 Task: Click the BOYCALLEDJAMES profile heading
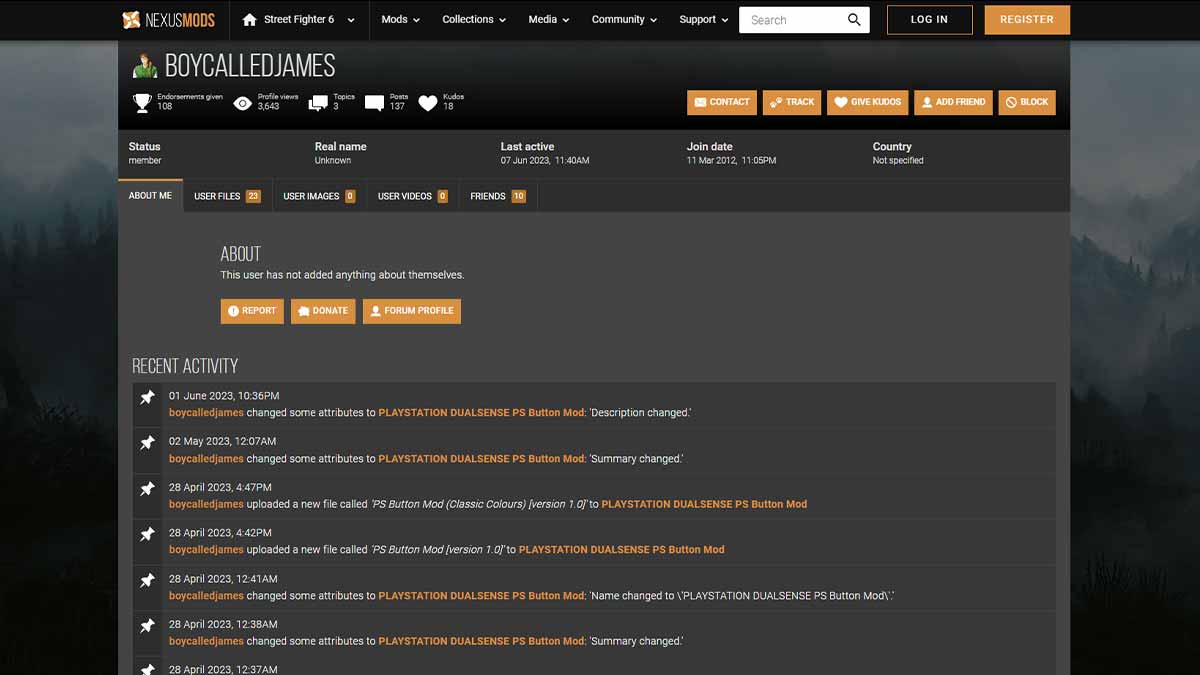click(x=250, y=66)
